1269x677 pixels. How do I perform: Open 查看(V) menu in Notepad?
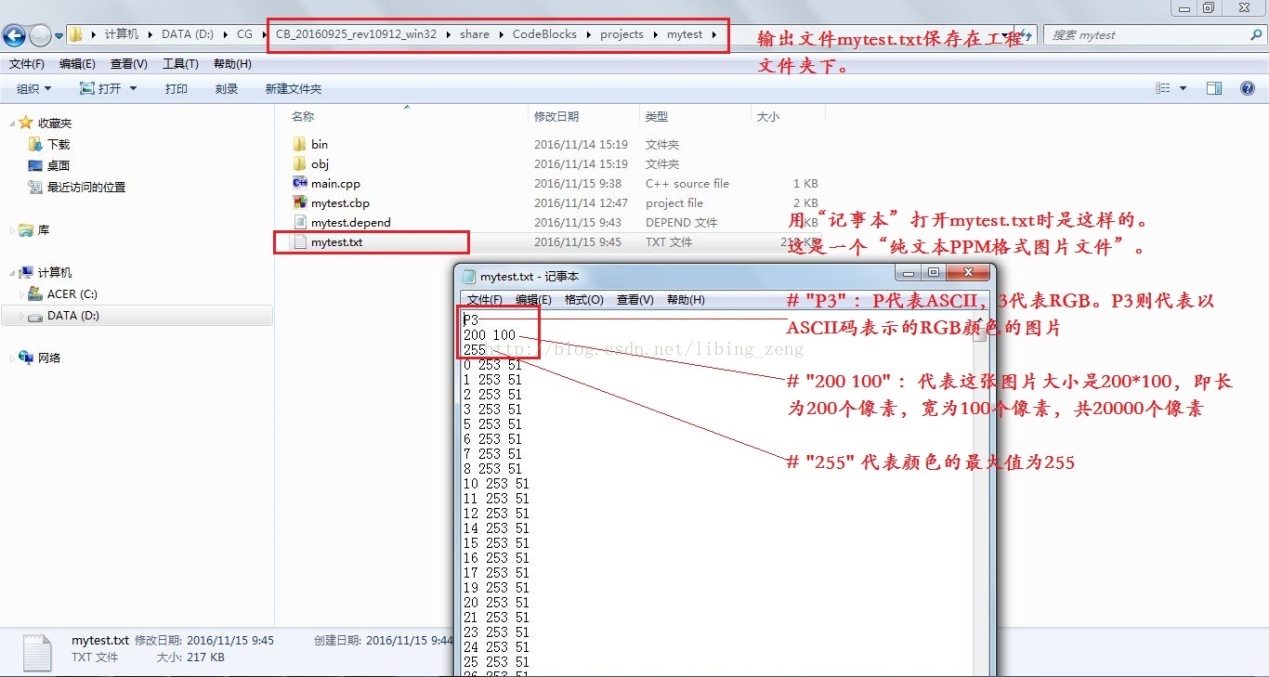point(635,300)
